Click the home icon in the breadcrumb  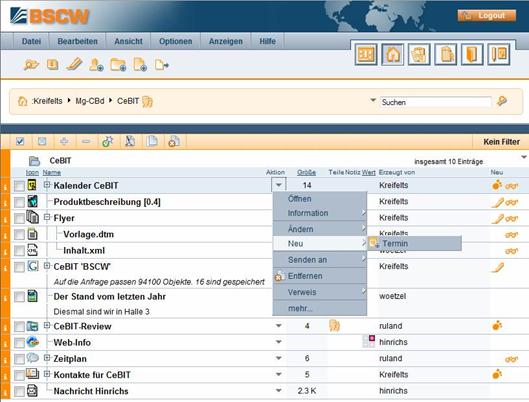click(x=22, y=101)
